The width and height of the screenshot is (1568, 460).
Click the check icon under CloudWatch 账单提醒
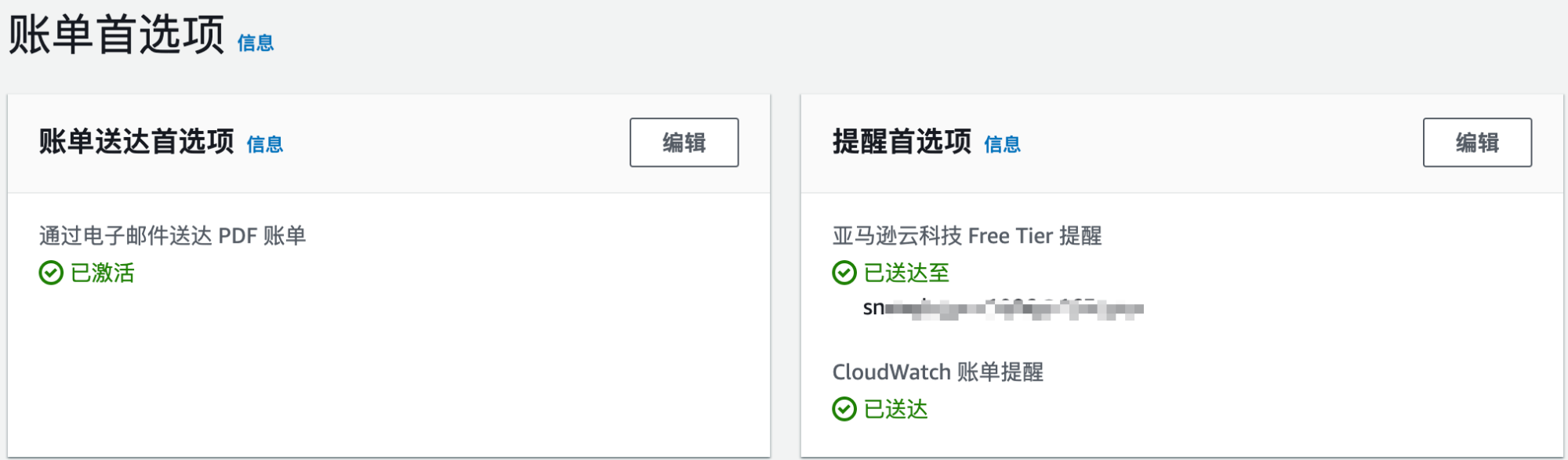tap(844, 409)
